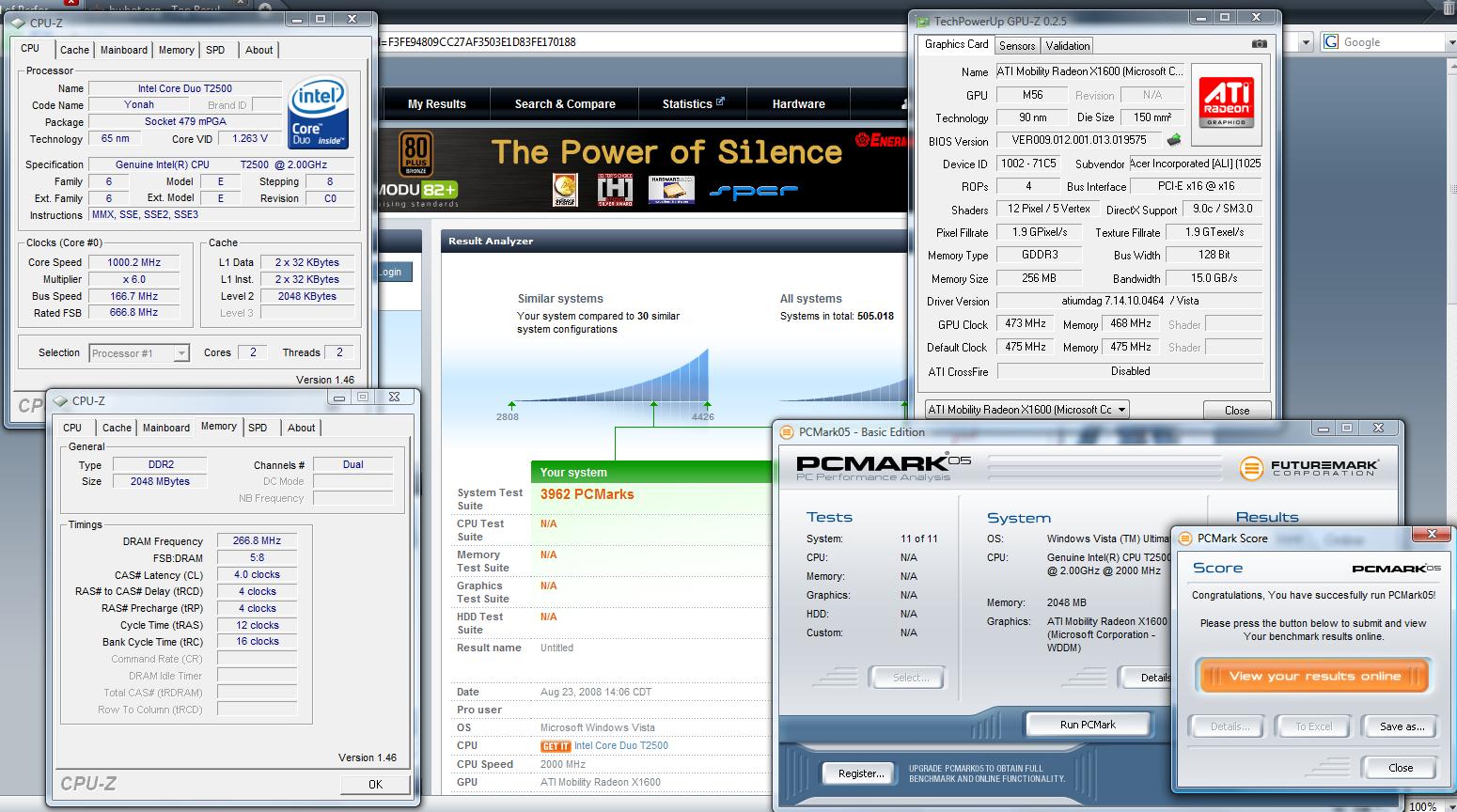Click the ATI CrossFire Disabled field

coord(1130,371)
